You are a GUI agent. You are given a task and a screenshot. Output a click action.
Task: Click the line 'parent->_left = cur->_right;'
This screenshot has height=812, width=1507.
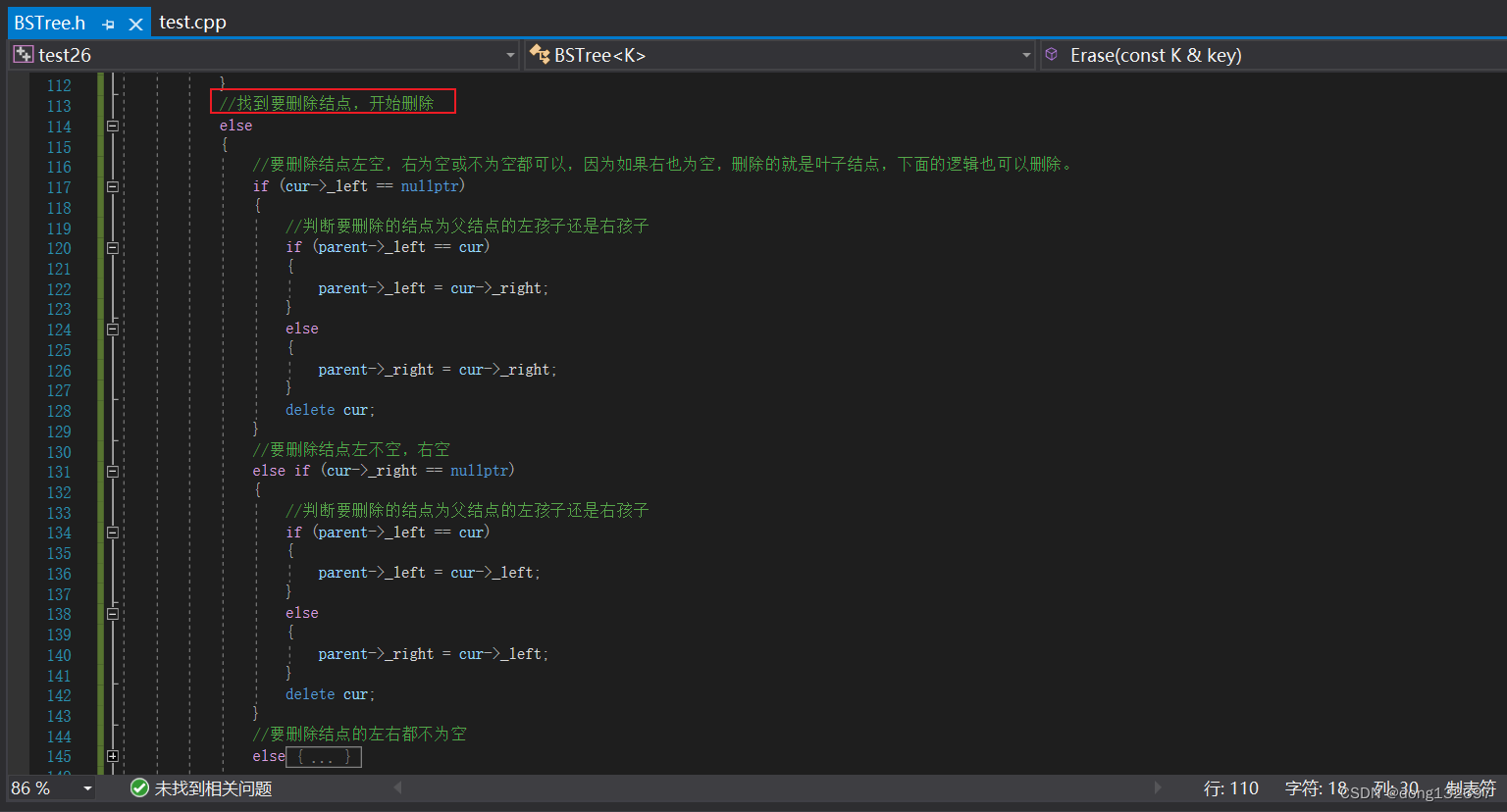434,288
